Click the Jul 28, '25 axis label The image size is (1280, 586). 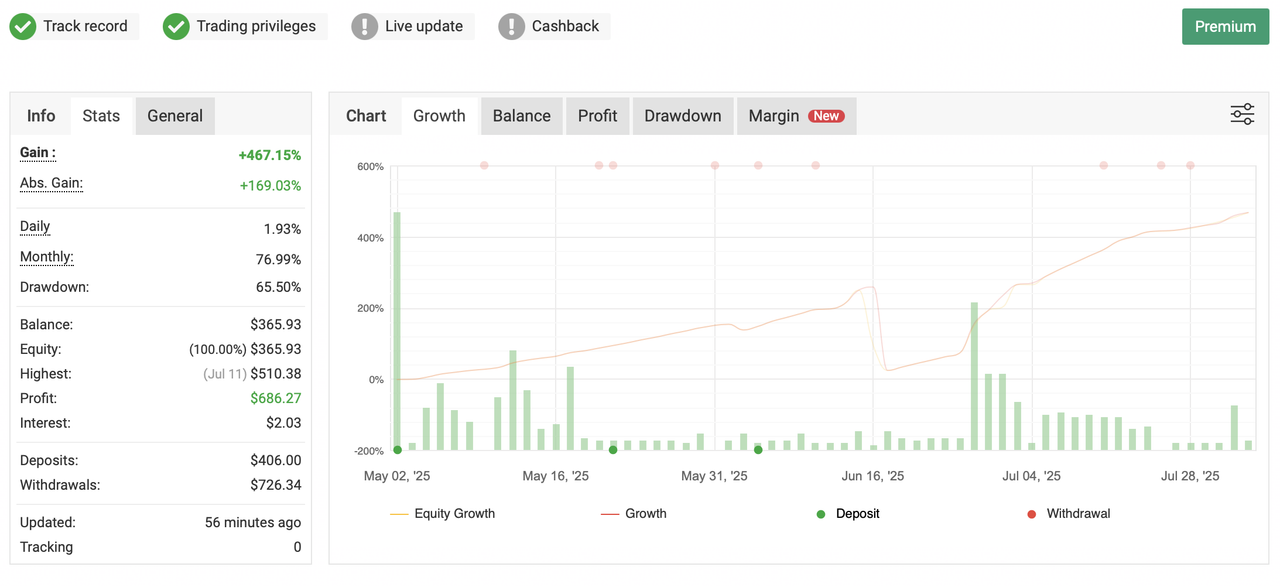[1190, 476]
